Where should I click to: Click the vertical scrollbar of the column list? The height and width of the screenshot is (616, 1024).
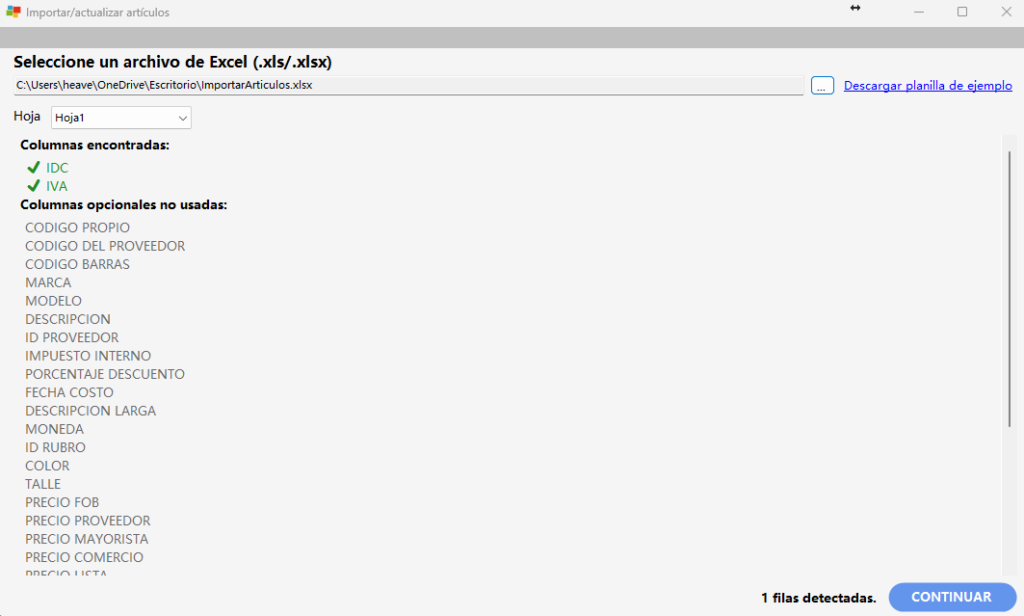(1010, 288)
